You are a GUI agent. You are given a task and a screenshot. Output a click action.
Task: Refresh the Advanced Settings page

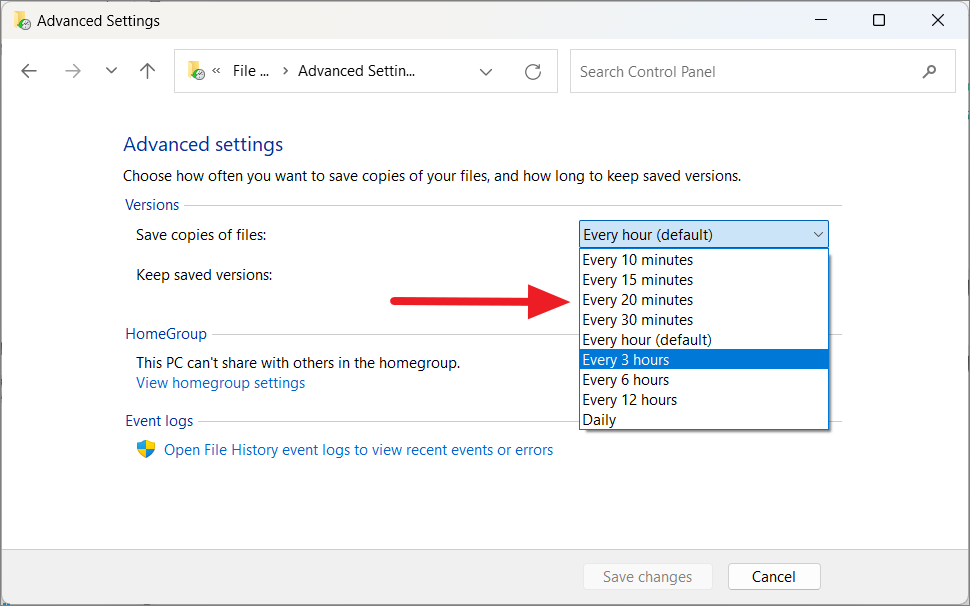[532, 70]
